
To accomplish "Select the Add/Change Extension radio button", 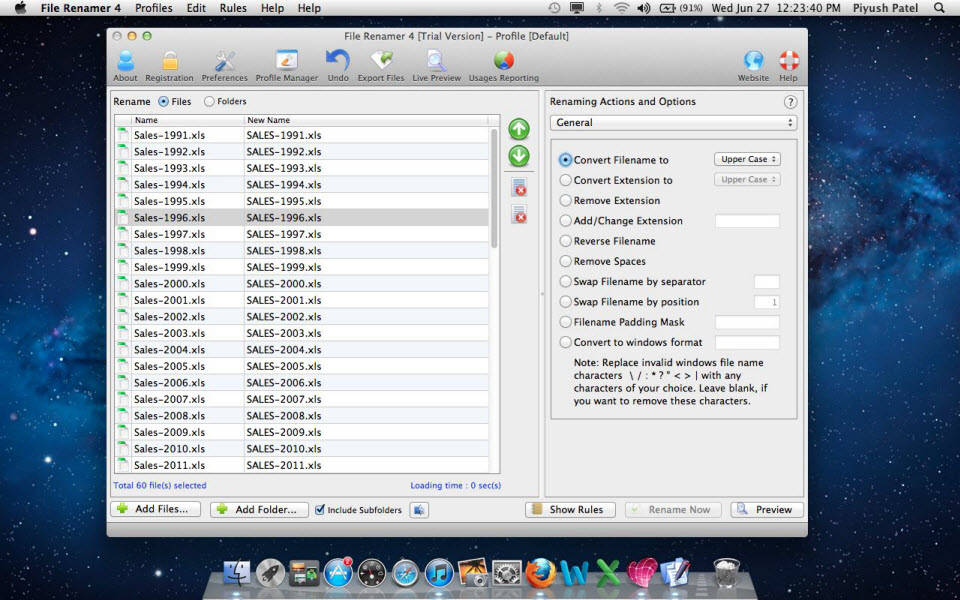I will point(566,221).
